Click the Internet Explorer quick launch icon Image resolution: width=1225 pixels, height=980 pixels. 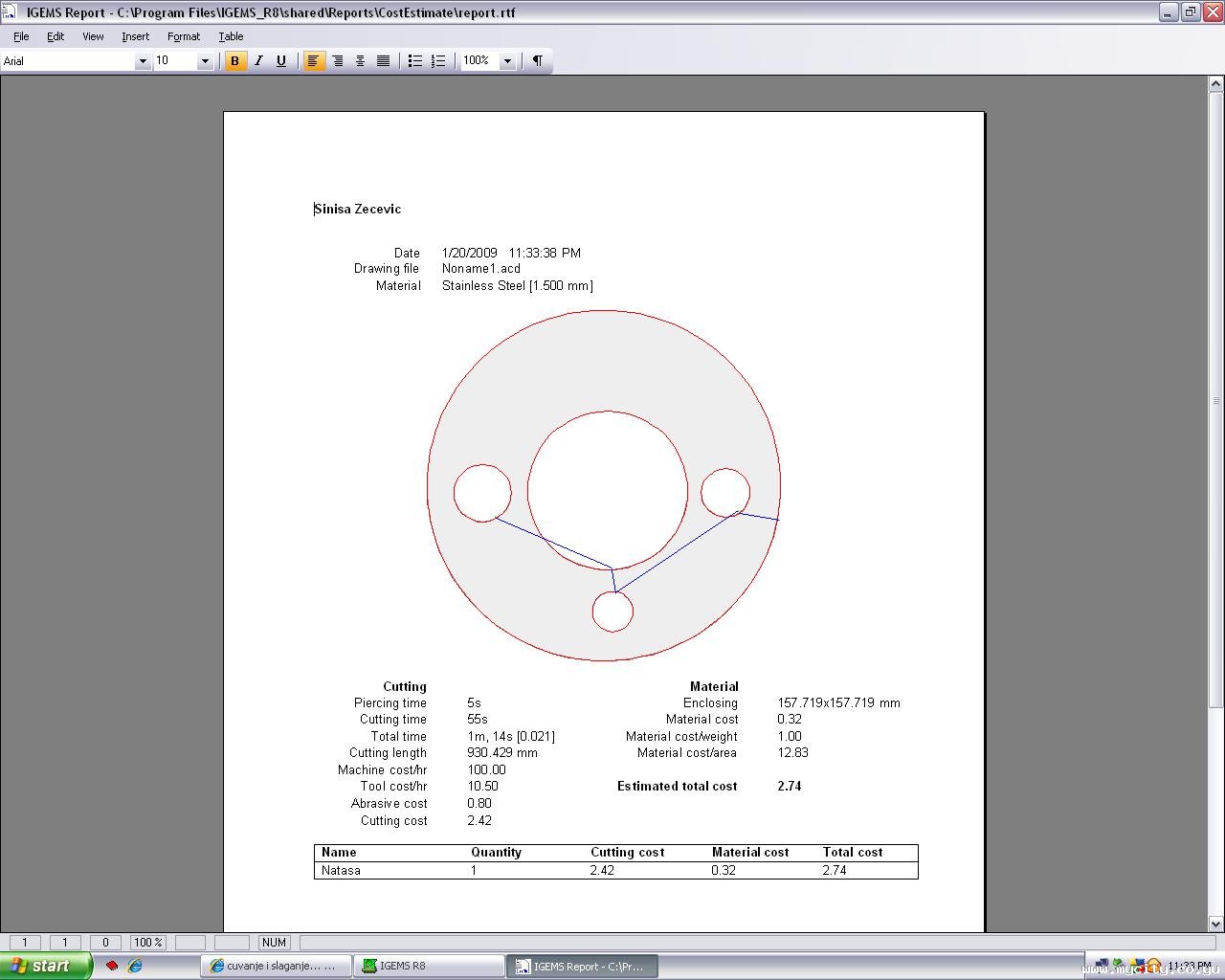point(135,966)
